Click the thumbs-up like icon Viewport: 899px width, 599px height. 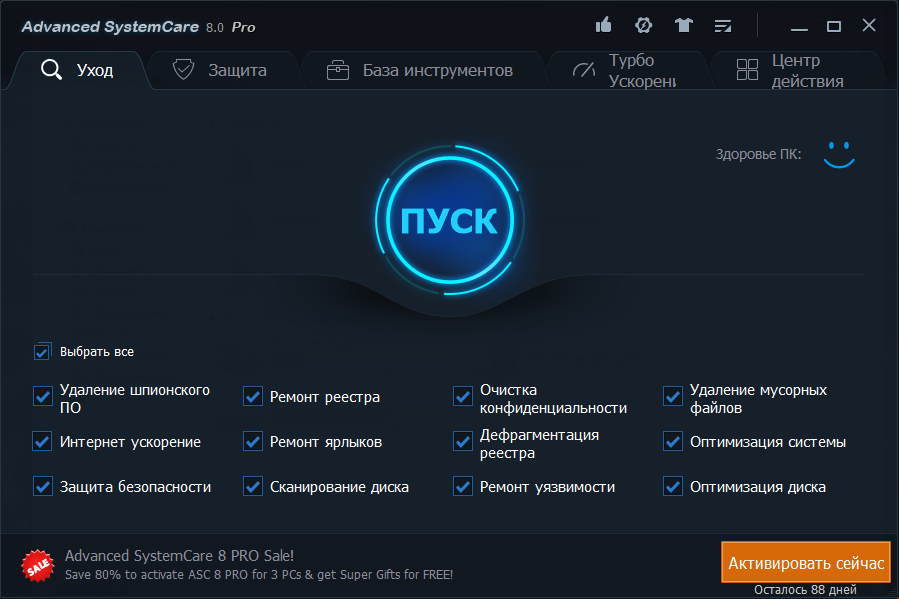click(x=603, y=25)
